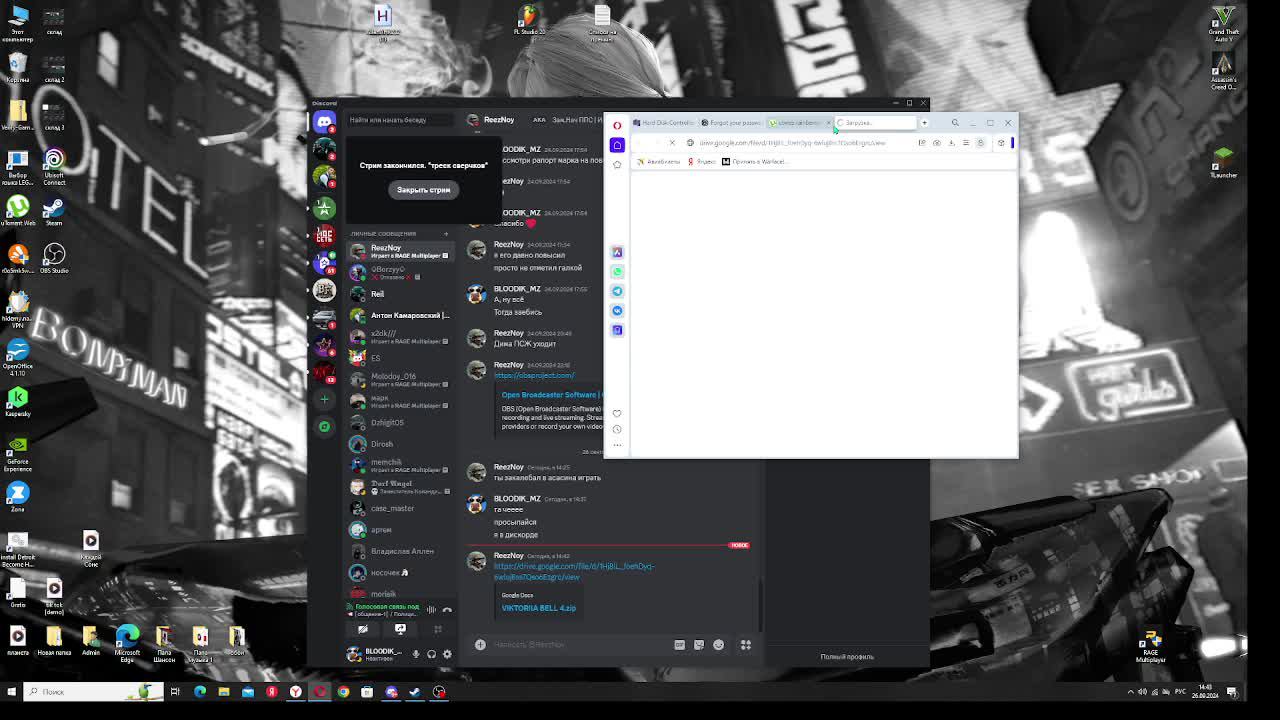This screenshot has height=720, width=1280.
Task: Open the emoji picker in Discord
Action: point(718,645)
